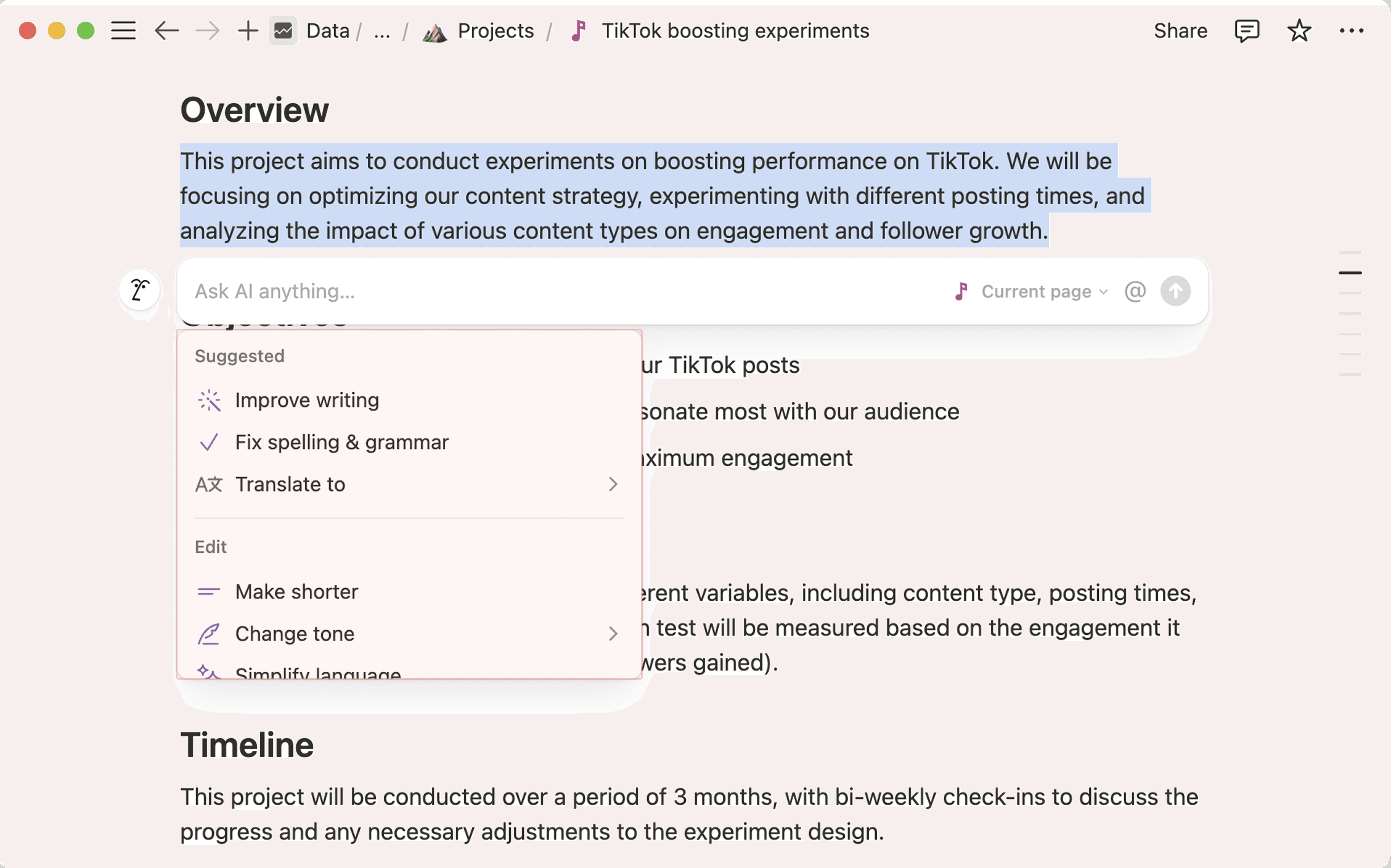The image size is (1391, 868).
Task: Open Projects in the breadcrumb
Action: click(495, 30)
